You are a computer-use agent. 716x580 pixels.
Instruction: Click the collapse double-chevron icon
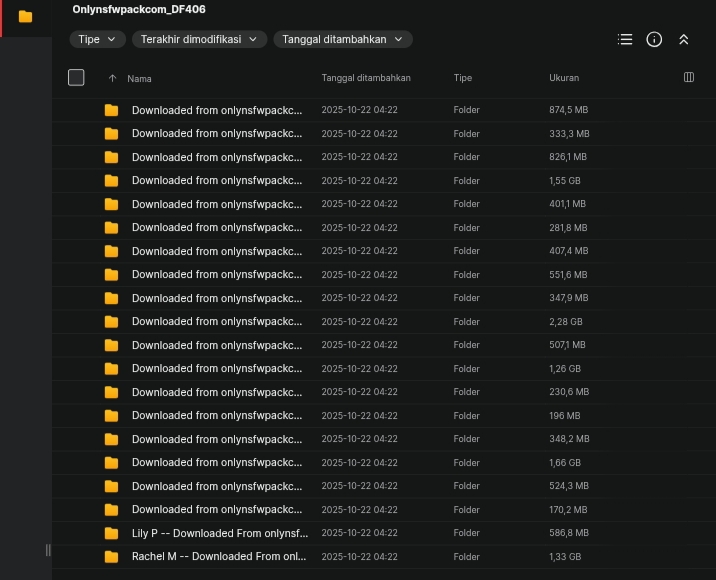(684, 39)
